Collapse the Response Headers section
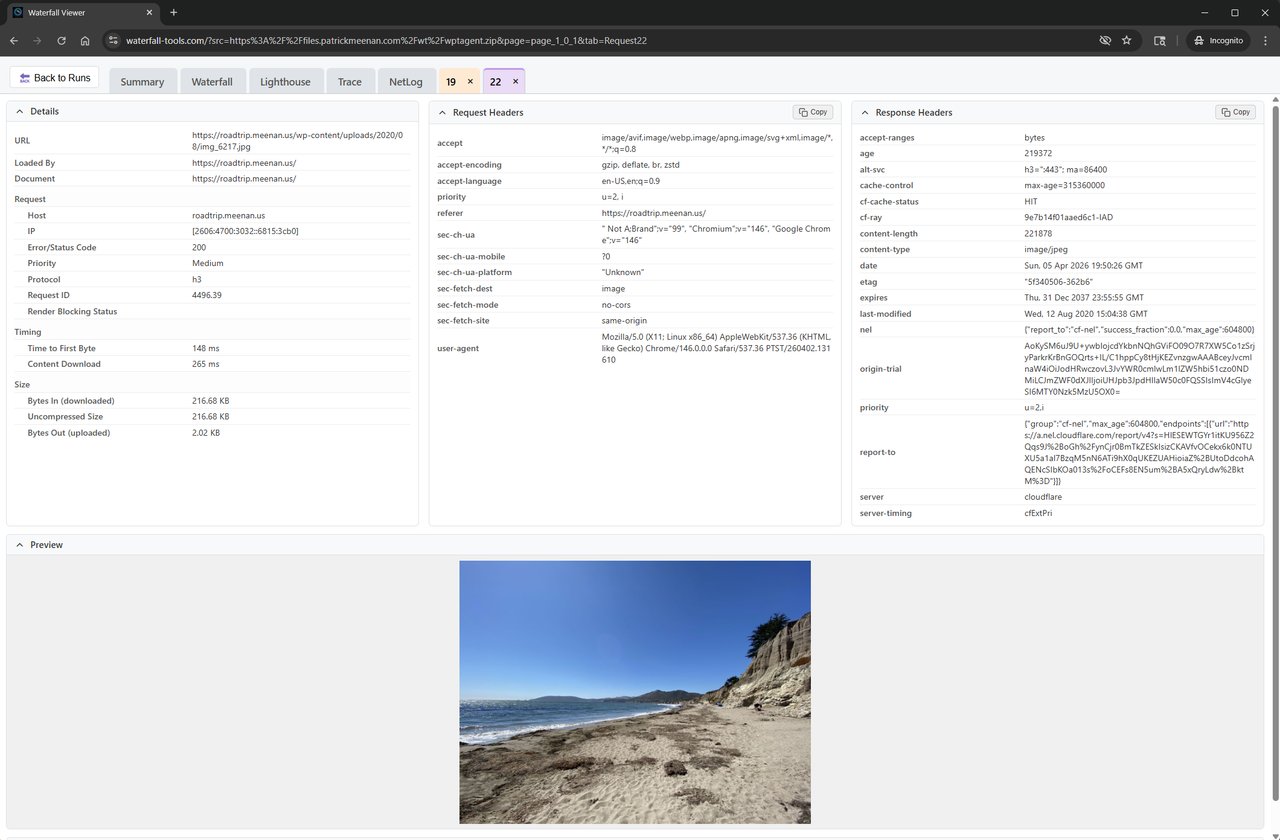The height and width of the screenshot is (840, 1280). (x=865, y=112)
